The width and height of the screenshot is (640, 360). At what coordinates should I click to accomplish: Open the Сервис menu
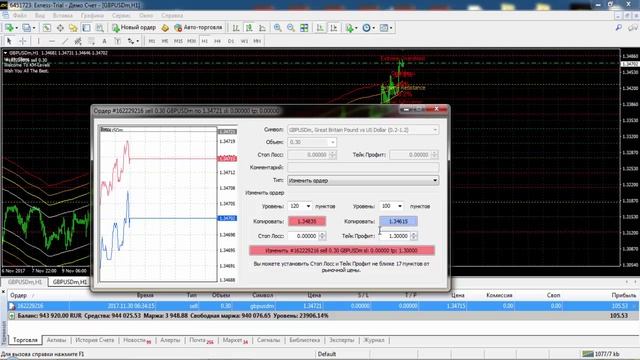click(x=121, y=16)
